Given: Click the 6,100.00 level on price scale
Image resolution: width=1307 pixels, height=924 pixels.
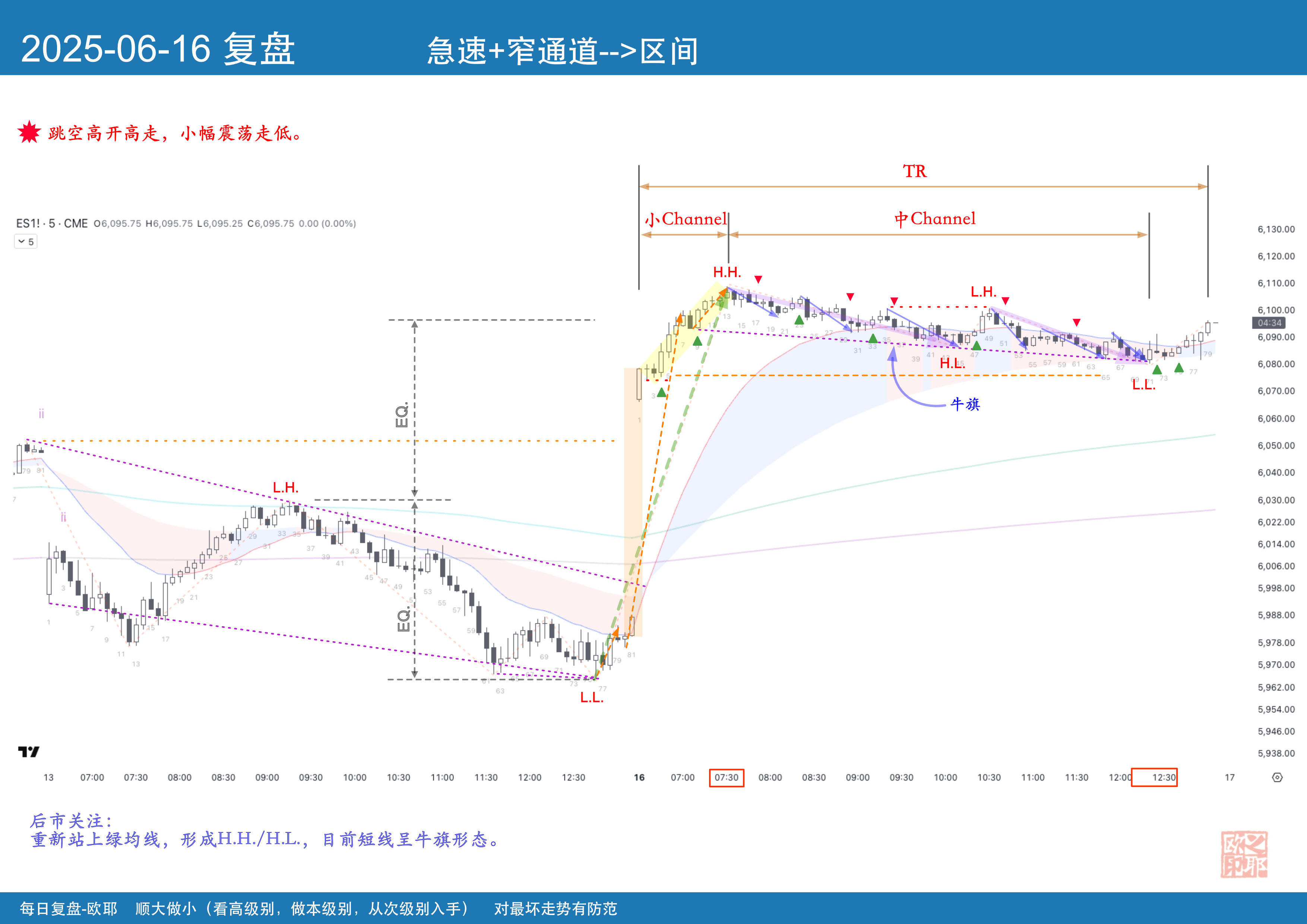Looking at the screenshot, I should tap(1276, 310).
